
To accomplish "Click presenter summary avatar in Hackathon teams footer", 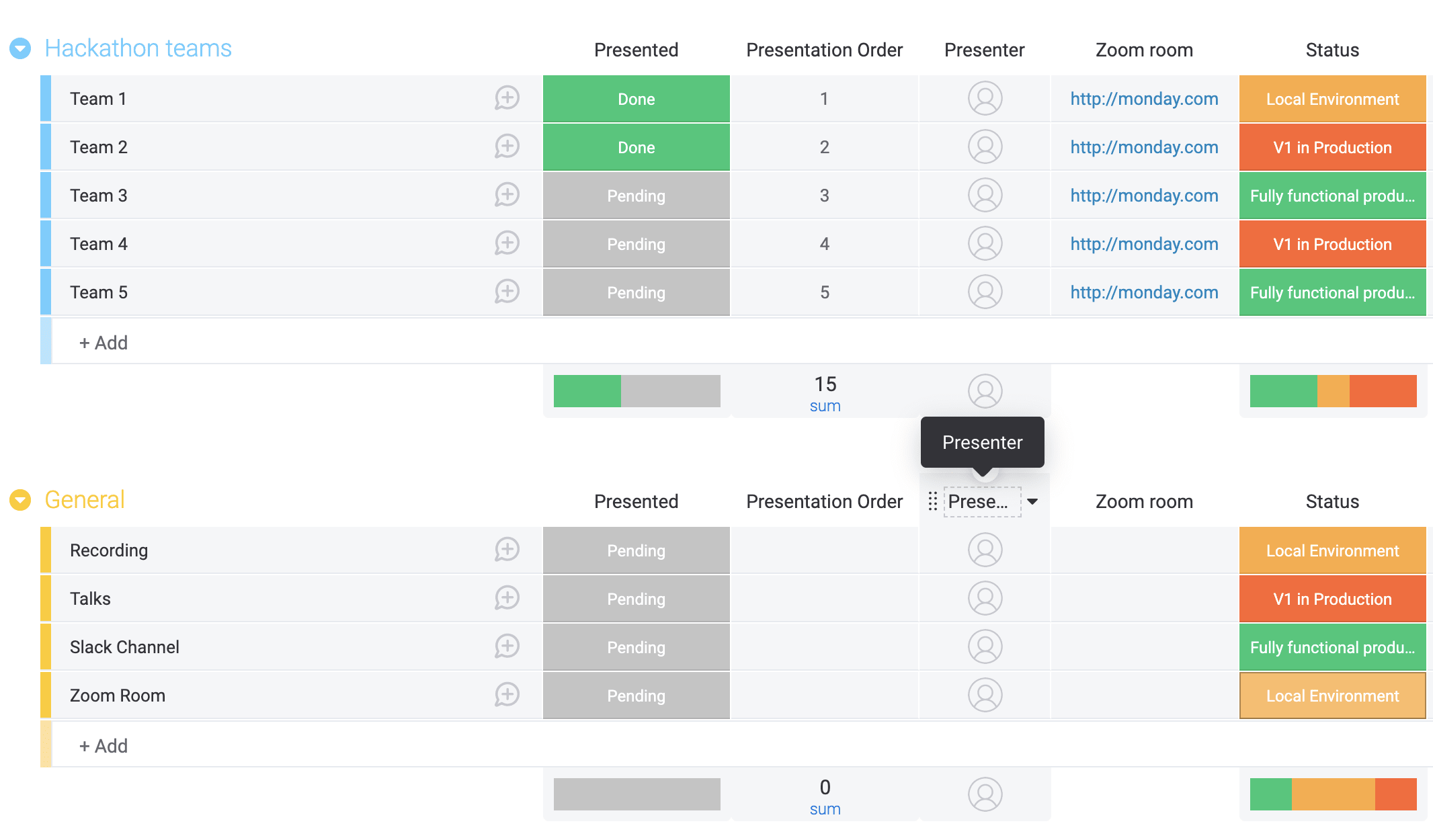I will point(985,391).
